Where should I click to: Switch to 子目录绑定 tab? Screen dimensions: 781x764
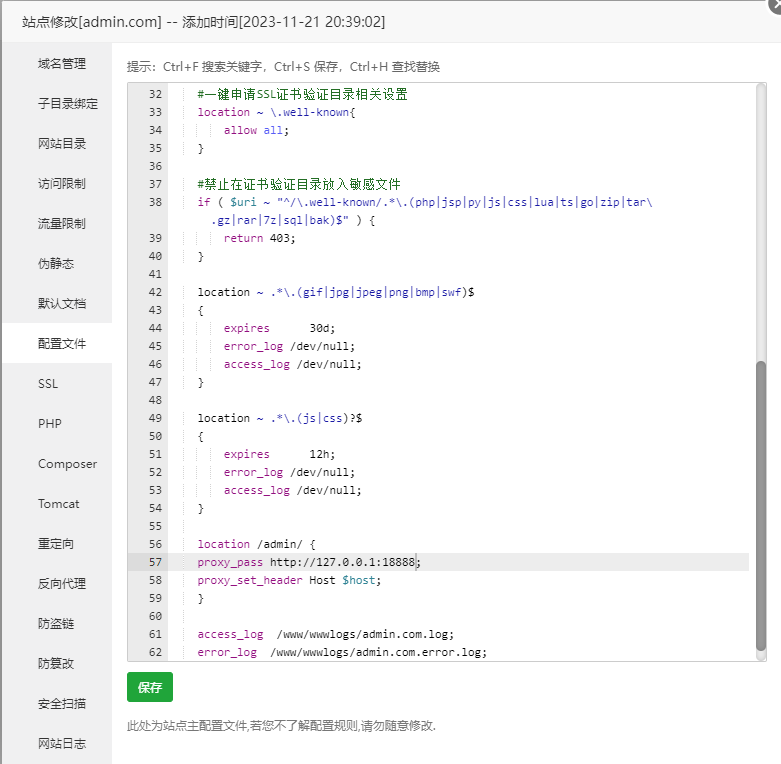pyautogui.click(x=68, y=104)
